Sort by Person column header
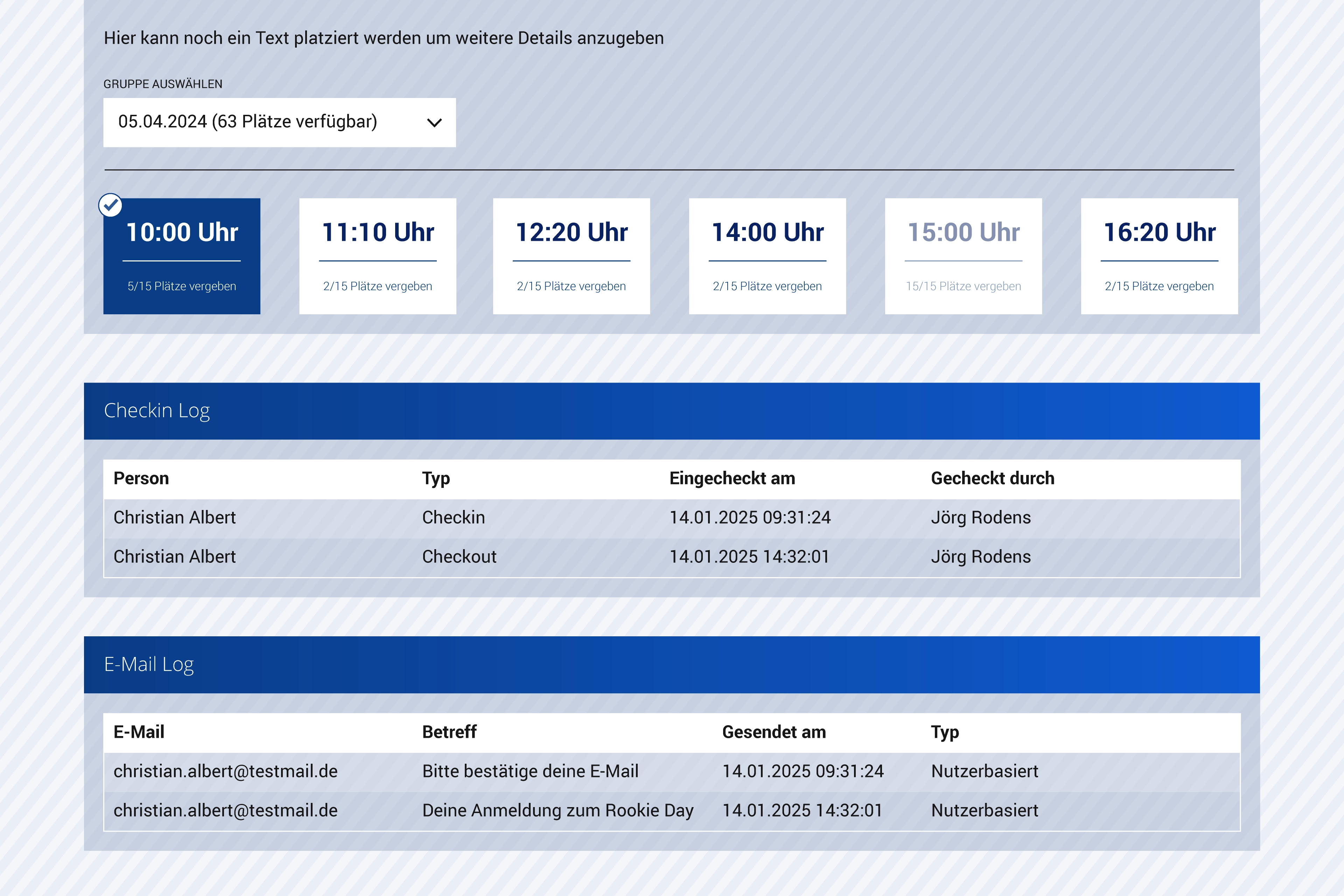This screenshot has height=896, width=1344. [x=141, y=478]
